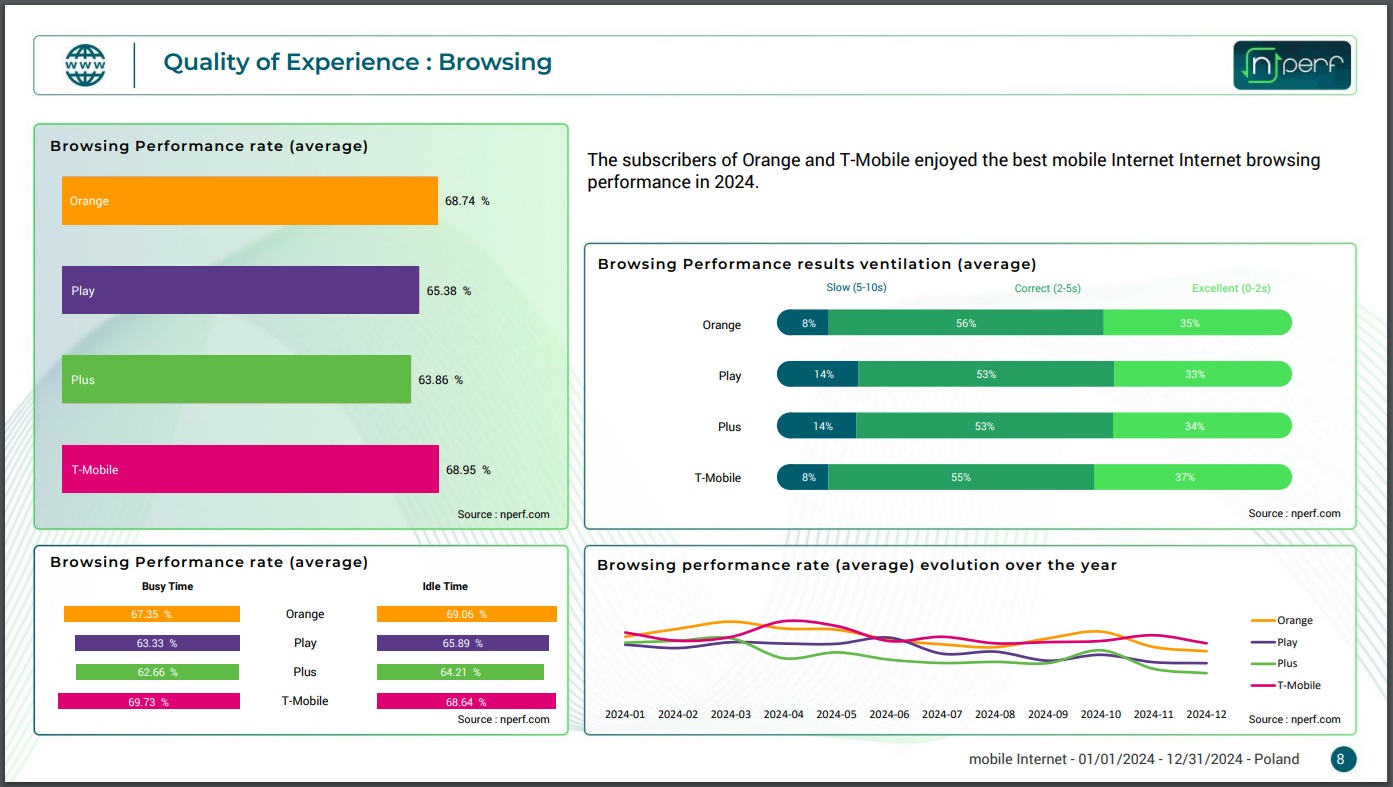Image resolution: width=1393 pixels, height=787 pixels.
Task: Click the 'Correct (2-5s)' legend label
Action: pos(1047,288)
